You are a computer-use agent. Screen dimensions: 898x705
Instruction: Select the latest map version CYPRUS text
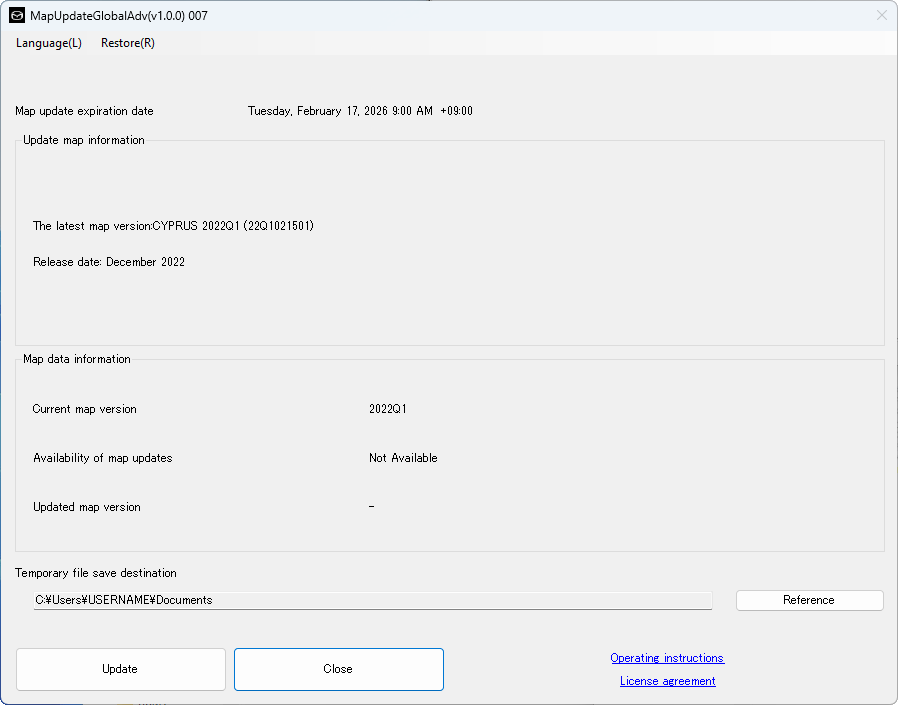[173, 226]
